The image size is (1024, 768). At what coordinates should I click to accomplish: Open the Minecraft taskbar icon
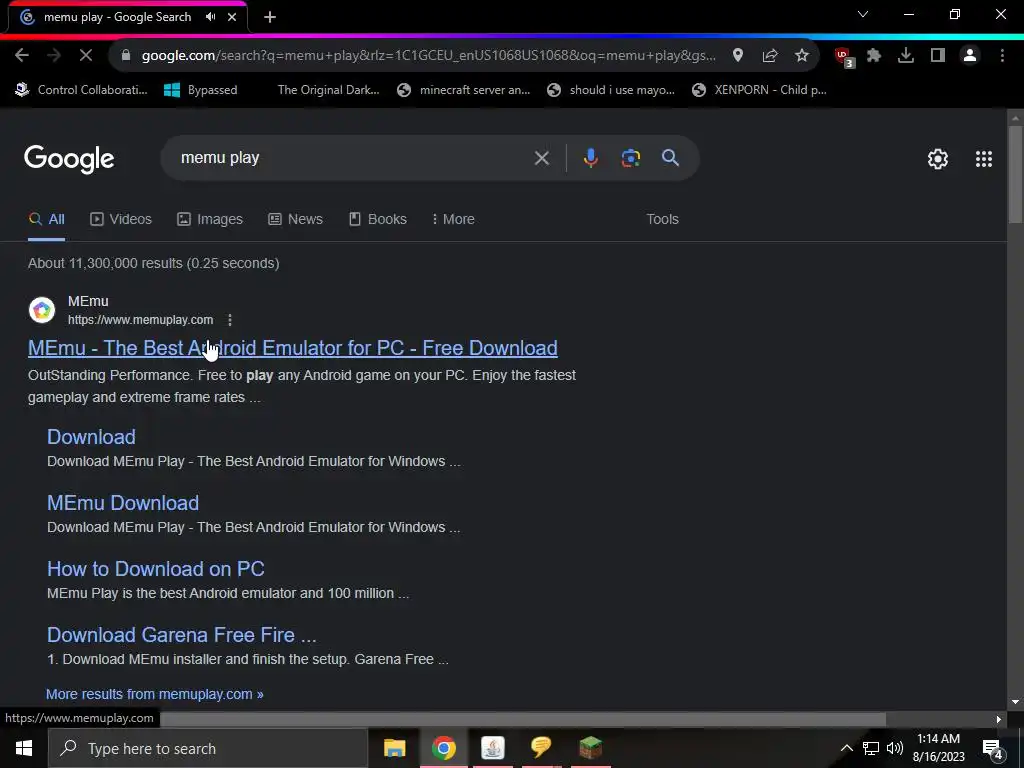point(590,748)
